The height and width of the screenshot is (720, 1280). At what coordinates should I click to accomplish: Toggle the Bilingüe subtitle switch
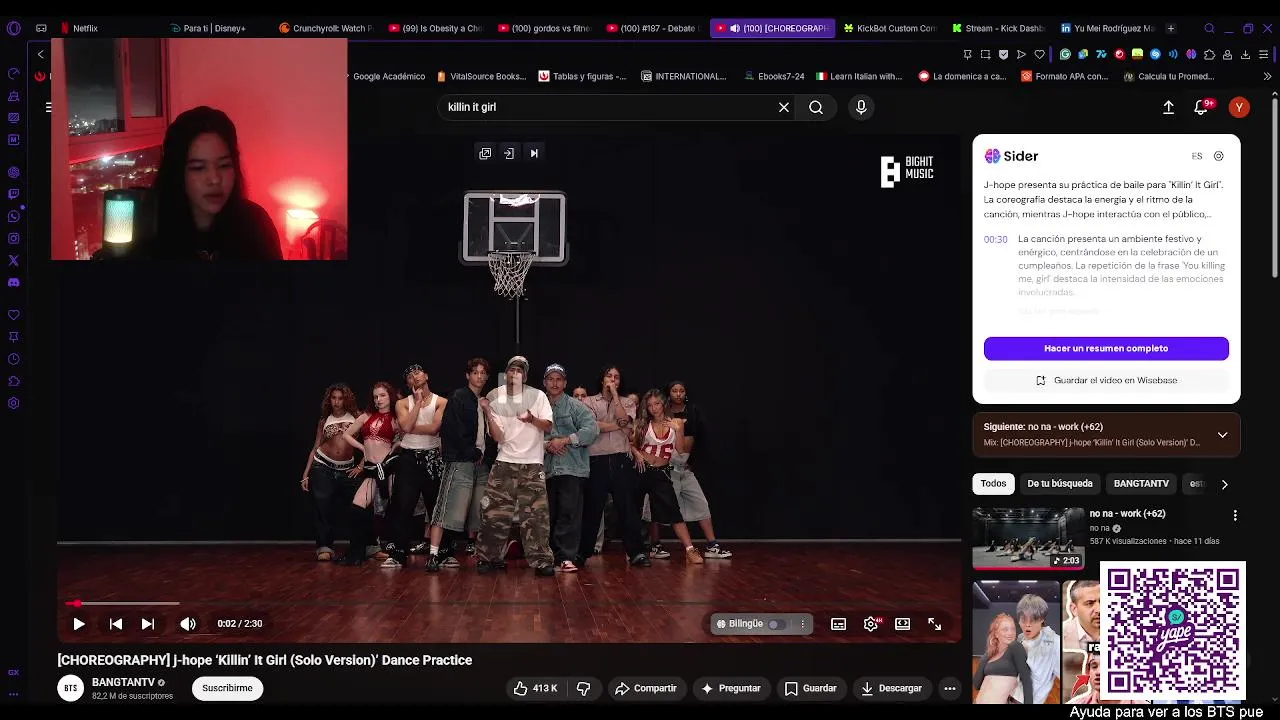777,624
